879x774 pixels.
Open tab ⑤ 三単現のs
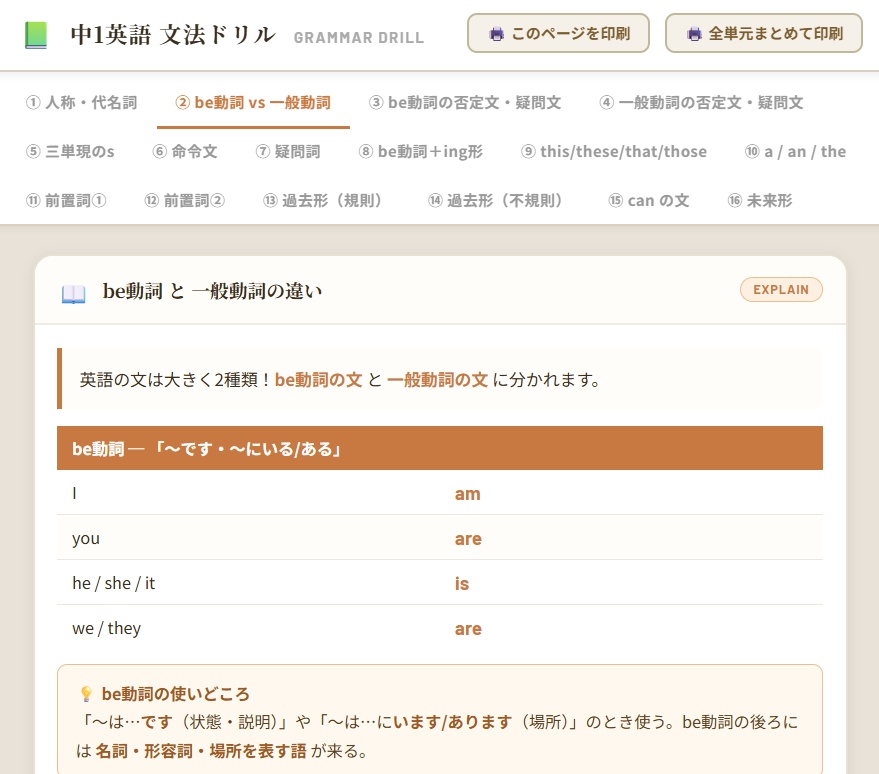pyautogui.click(x=70, y=151)
